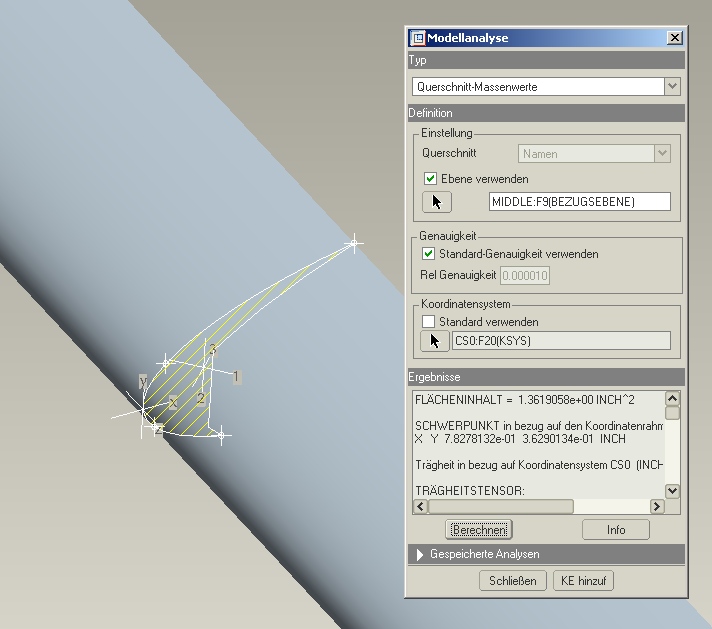
Task: Click the FLÄCHENINHALT result line
Action: click(x=524, y=400)
